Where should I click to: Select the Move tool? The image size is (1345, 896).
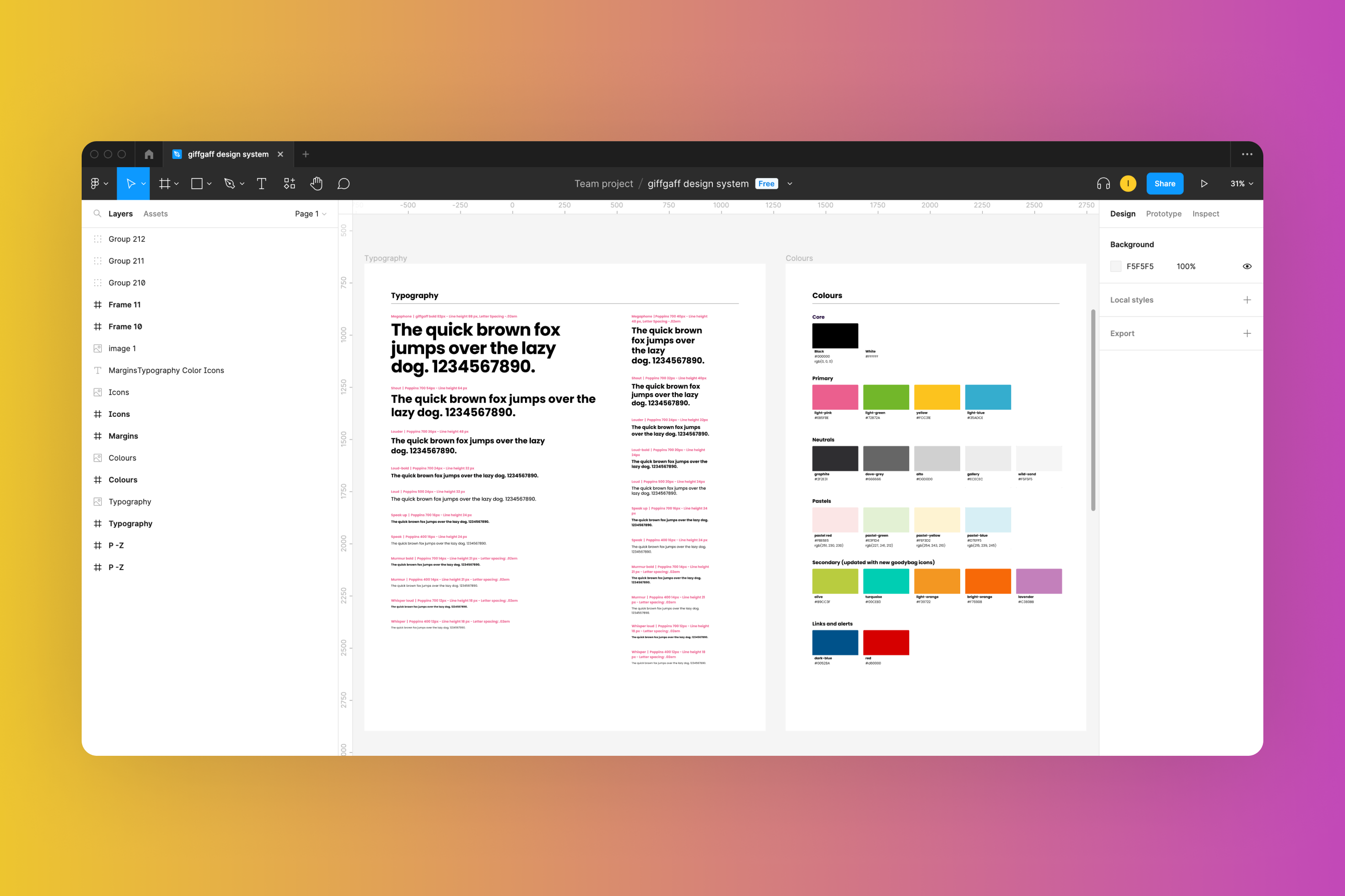pos(130,183)
